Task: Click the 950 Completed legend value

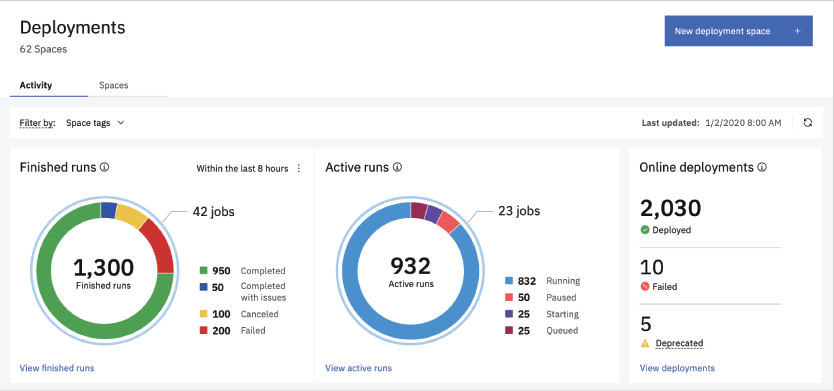Action: [x=221, y=271]
